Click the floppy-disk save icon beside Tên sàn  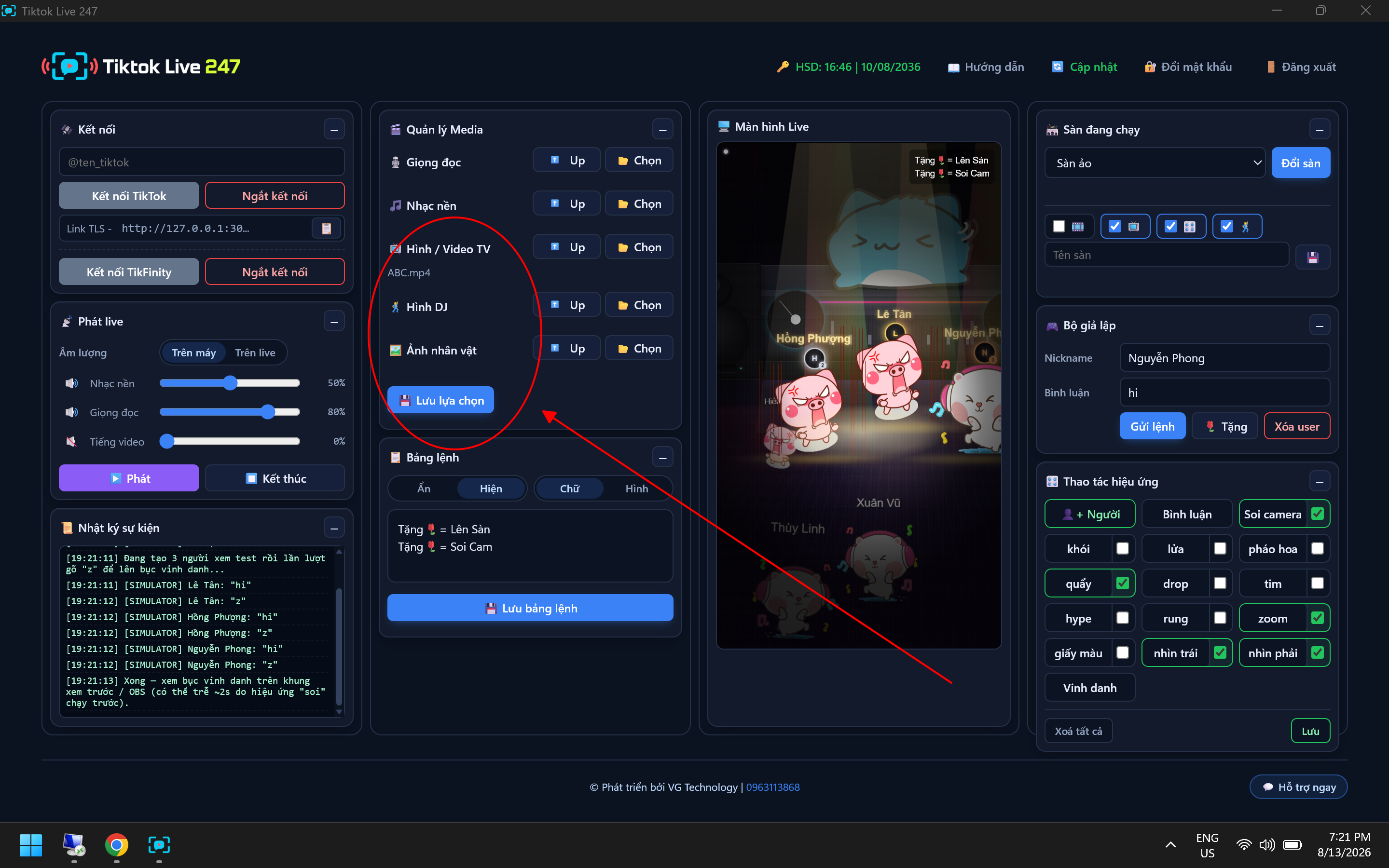point(1313,257)
